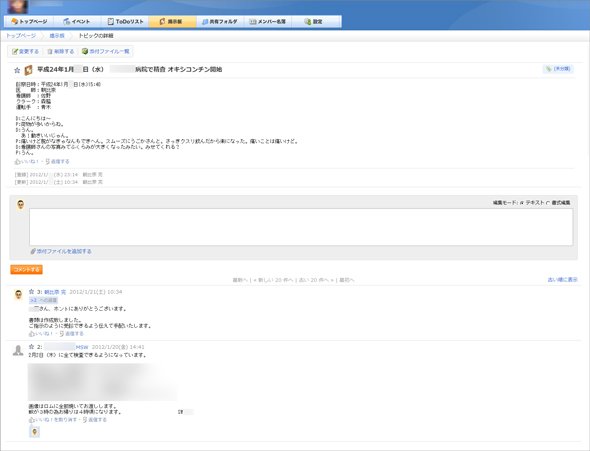Click the 変更する edit button
Viewport: 590px width, 451px height.
point(25,52)
